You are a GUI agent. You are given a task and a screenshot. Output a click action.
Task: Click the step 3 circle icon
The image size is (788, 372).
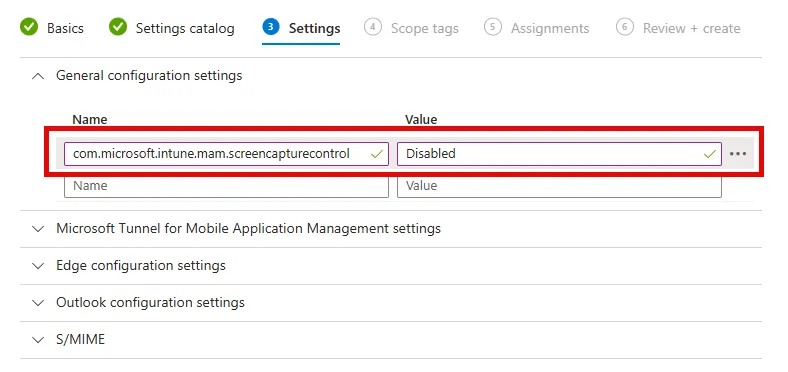tap(271, 27)
